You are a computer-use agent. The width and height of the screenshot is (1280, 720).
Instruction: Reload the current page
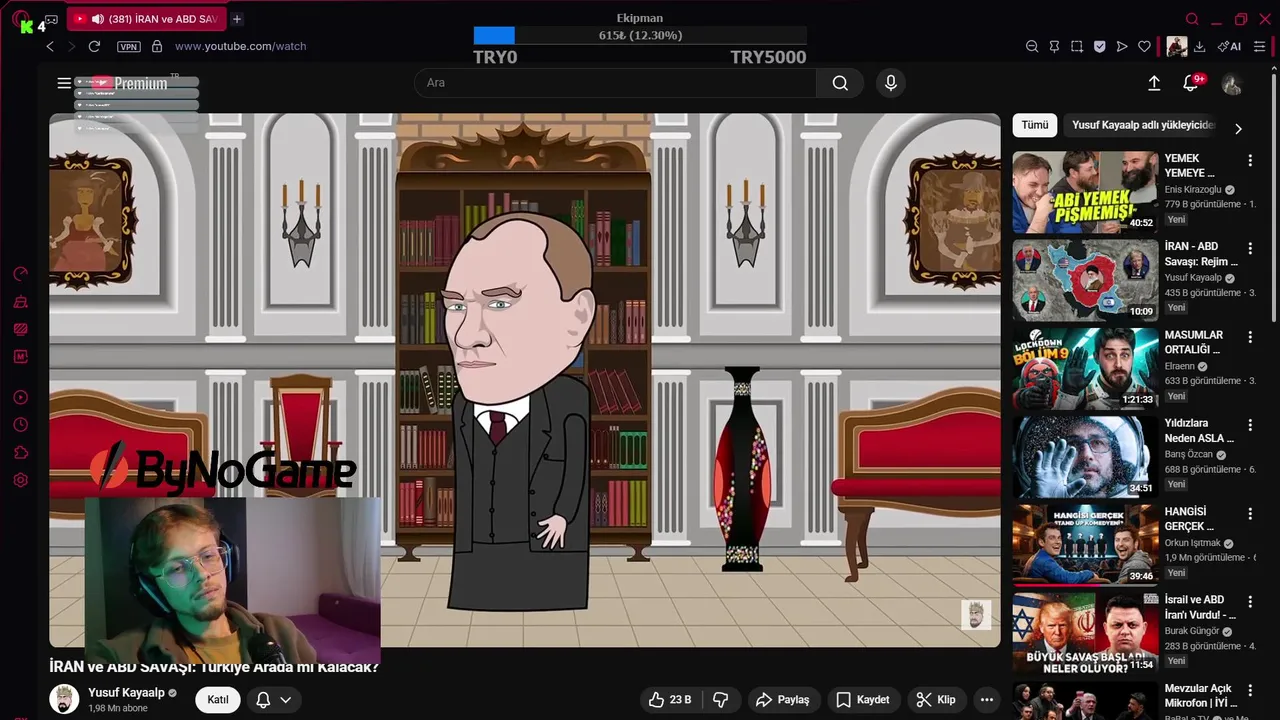pos(94,46)
